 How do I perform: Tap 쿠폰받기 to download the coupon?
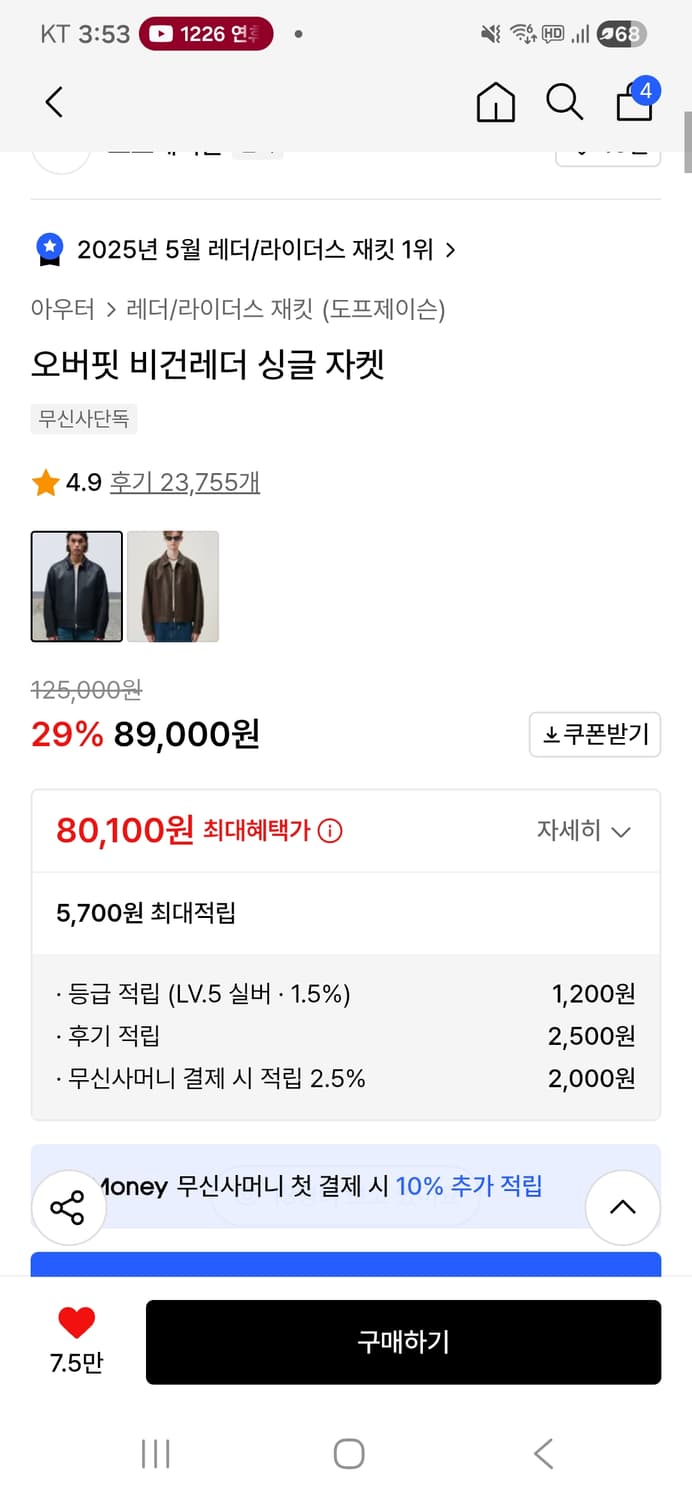coord(594,734)
